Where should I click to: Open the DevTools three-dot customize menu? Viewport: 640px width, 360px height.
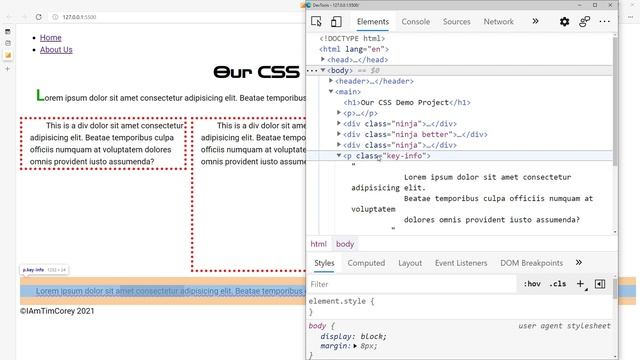[x=604, y=22]
